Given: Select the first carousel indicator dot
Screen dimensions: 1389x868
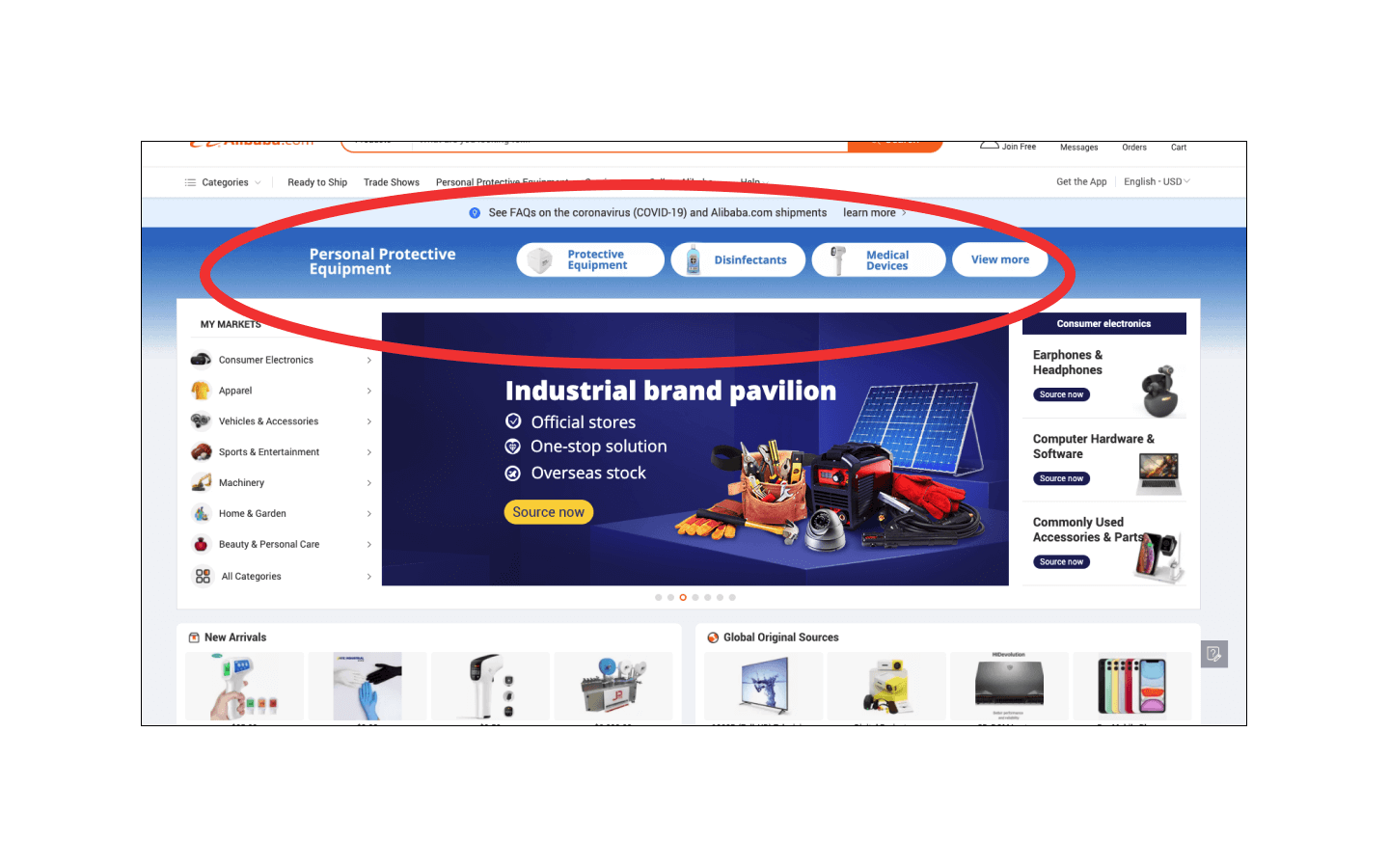Looking at the screenshot, I should pyautogui.click(x=658, y=598).
